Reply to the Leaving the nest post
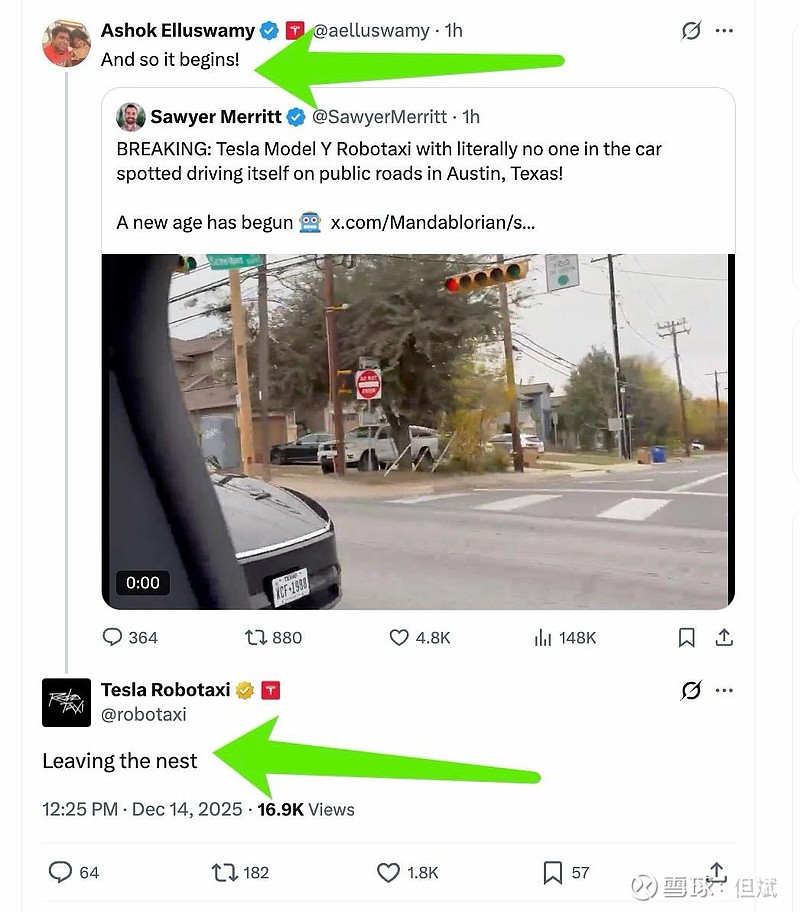800x912 pixels. pyautogui.click(x=61, y=872)
